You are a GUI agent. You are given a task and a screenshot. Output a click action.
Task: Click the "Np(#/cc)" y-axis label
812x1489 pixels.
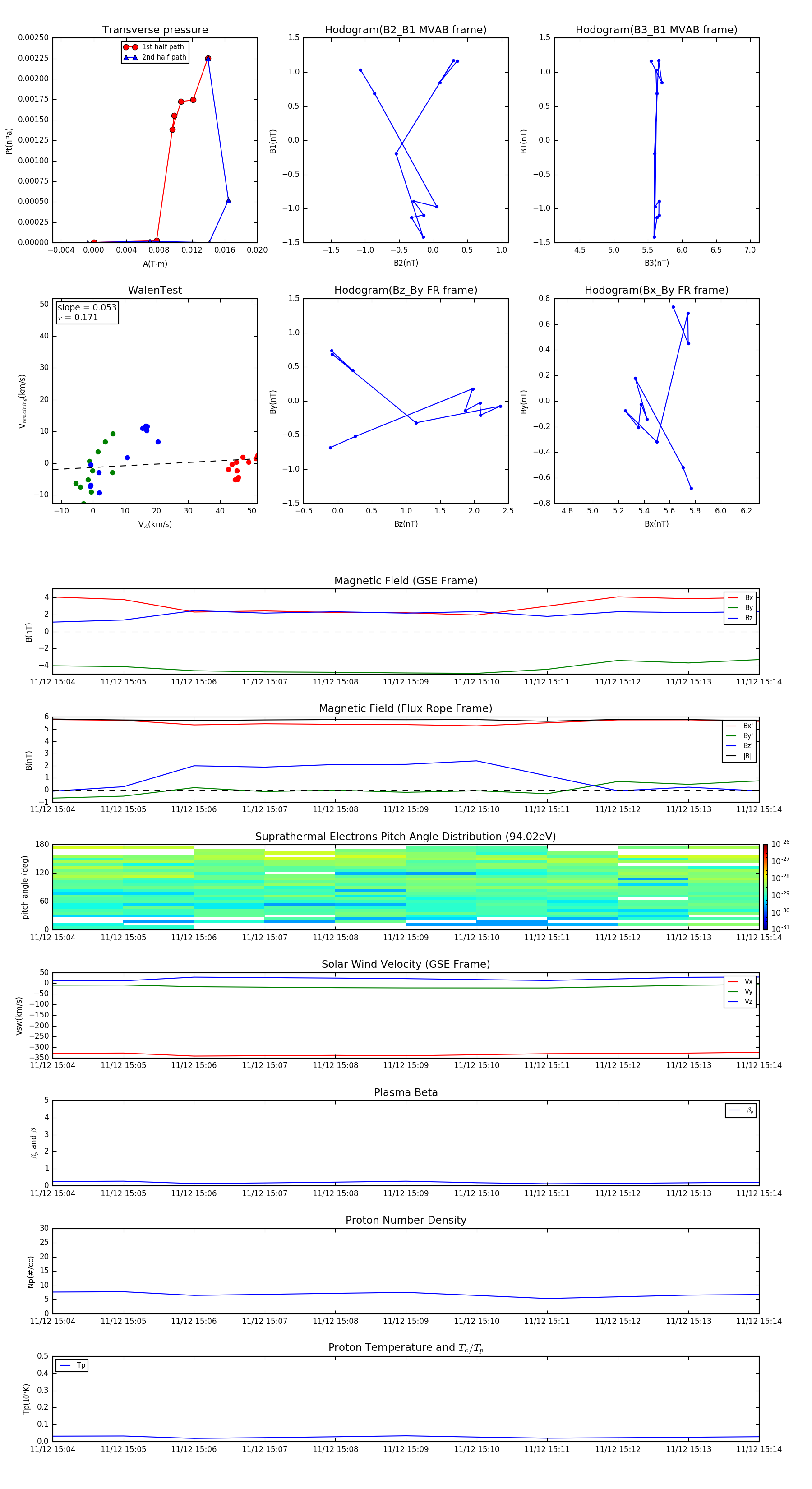pos(31,1271)
